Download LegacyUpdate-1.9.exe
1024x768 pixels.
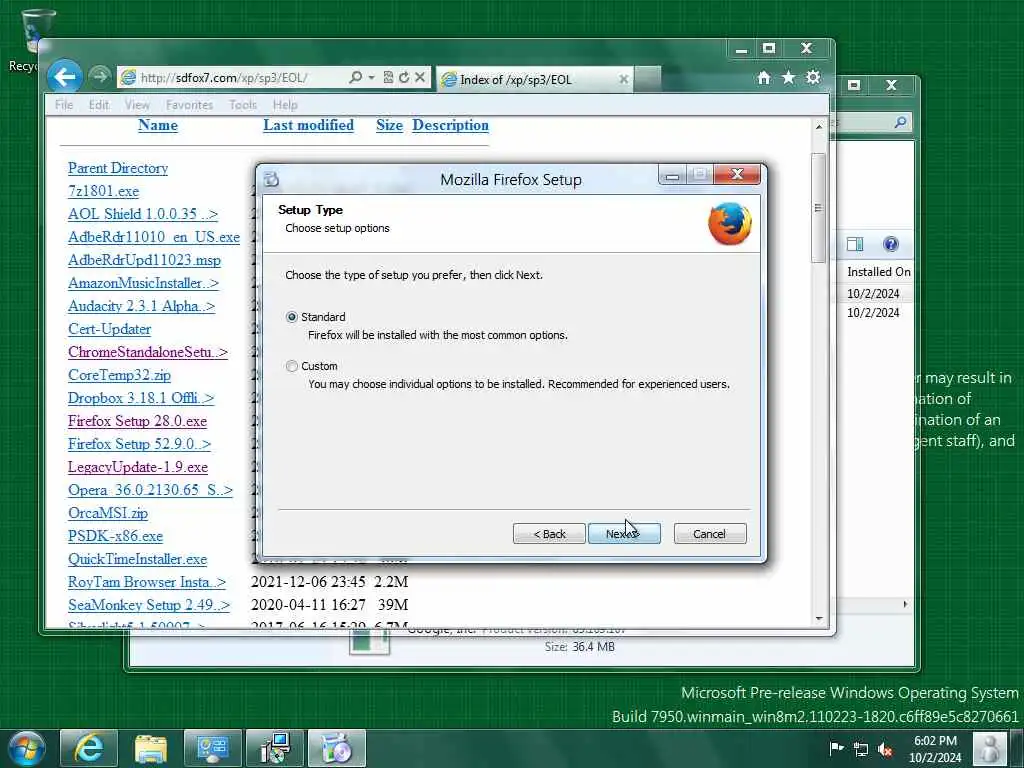pyautogui.click(x=138, y=467)
